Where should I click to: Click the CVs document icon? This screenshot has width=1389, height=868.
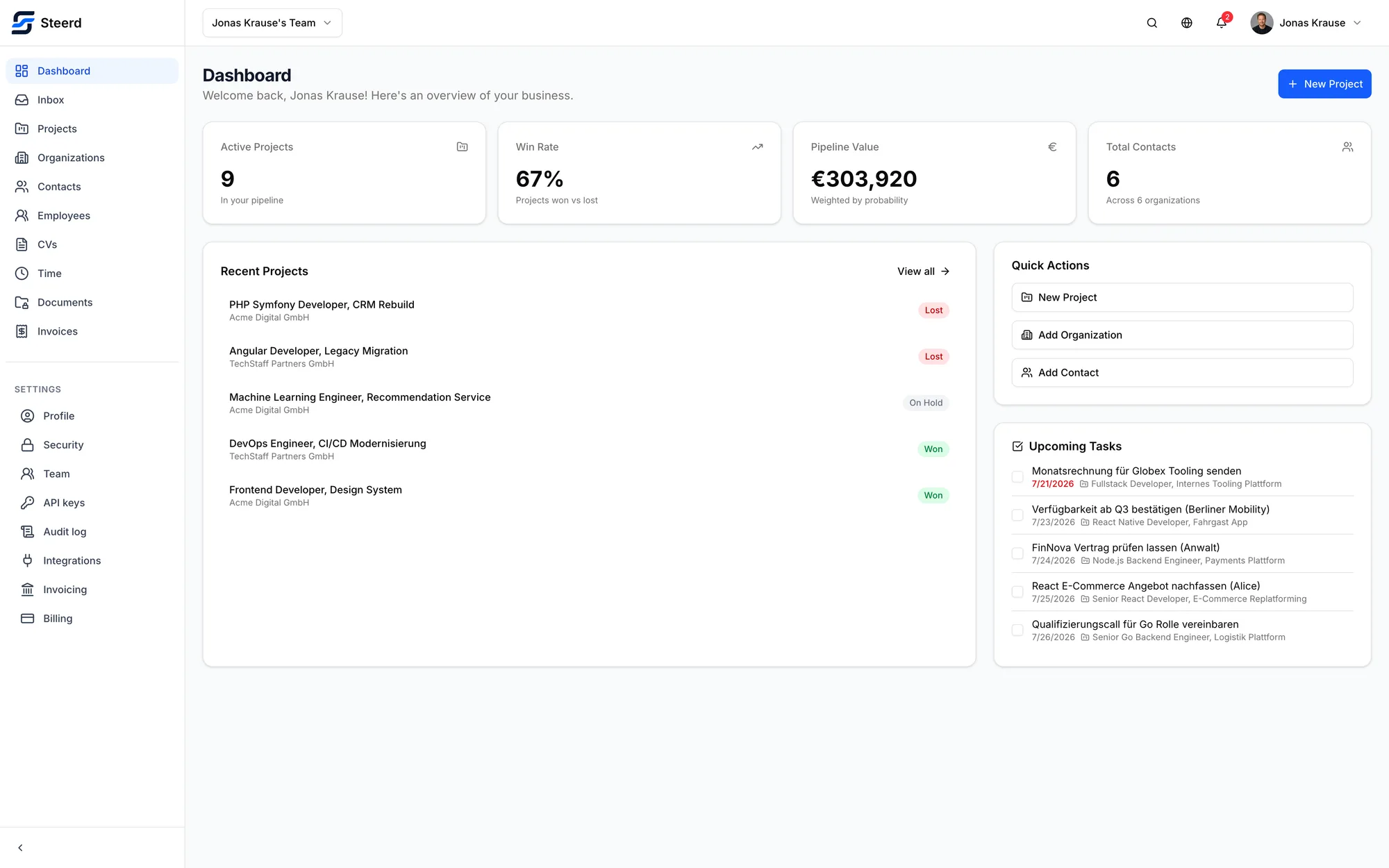point(22,244)
